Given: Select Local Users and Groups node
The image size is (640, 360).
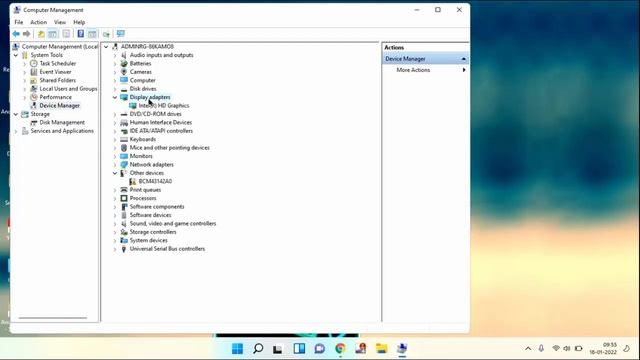Looking at the screenshot, I should point(68,89).
